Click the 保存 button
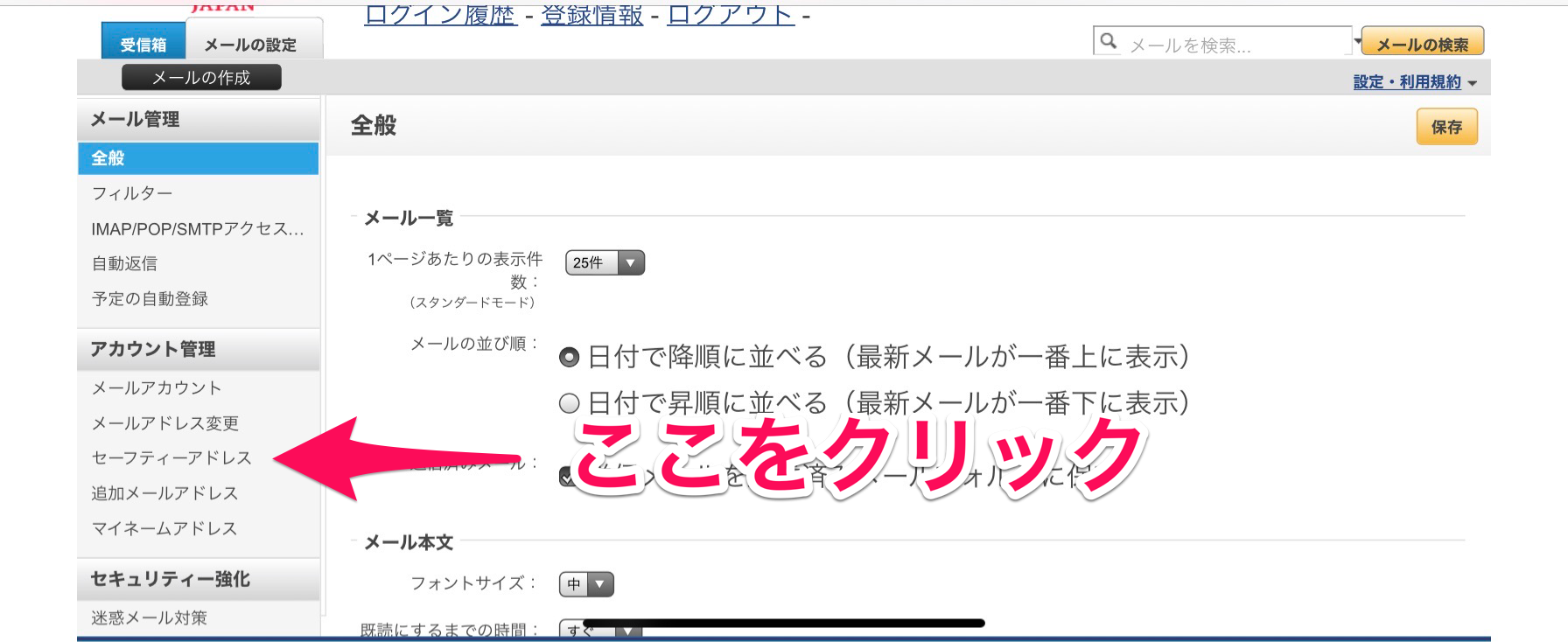1568x642 pixels. (1447, 127)
